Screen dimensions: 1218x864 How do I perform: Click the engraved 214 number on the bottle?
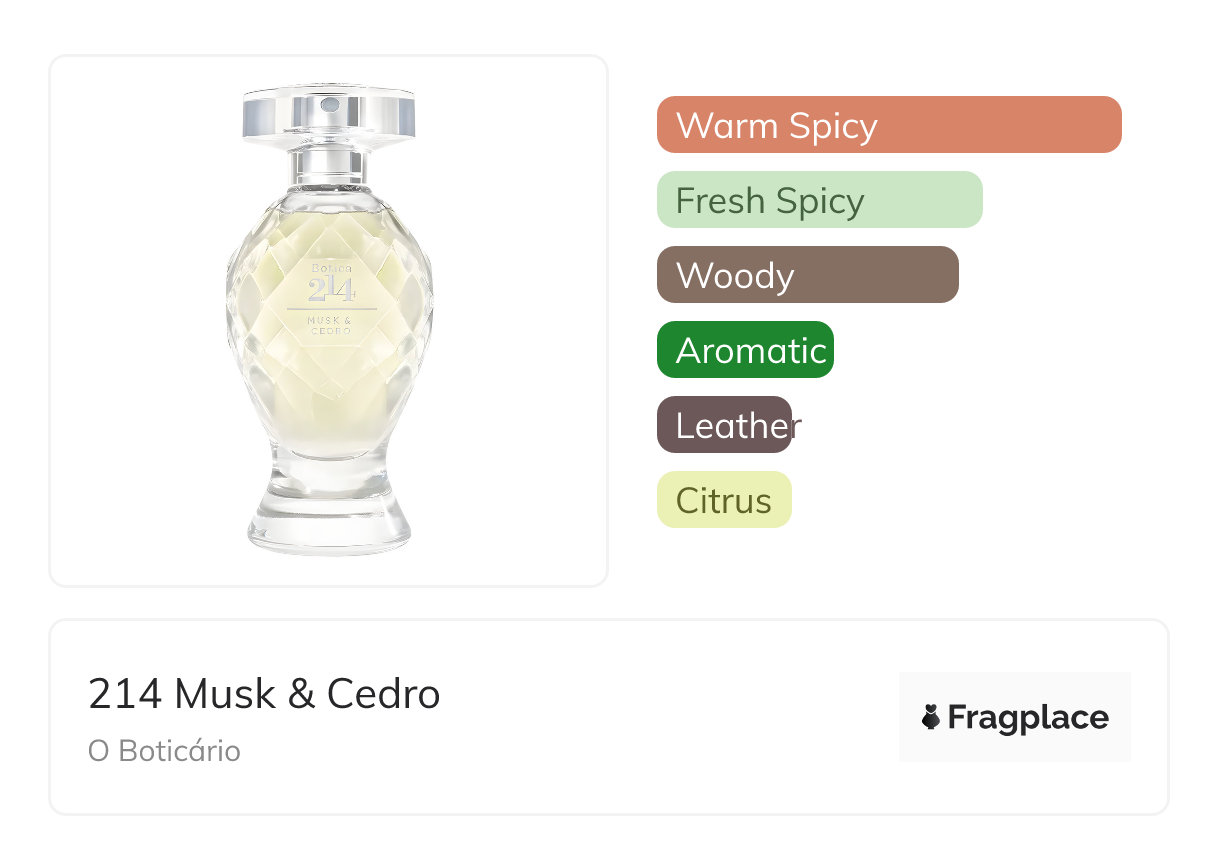(x=330, y=289)
